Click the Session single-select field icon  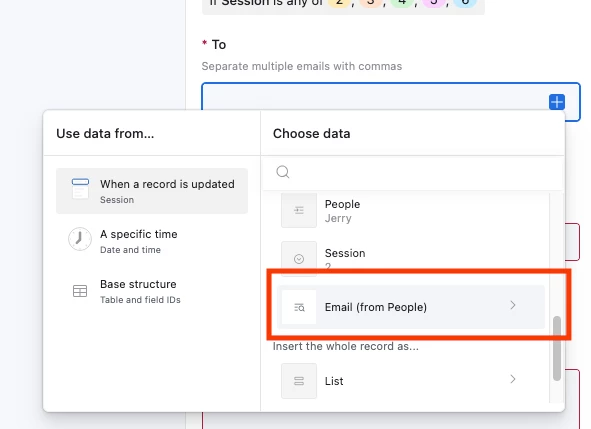click(x=299, y=259)
